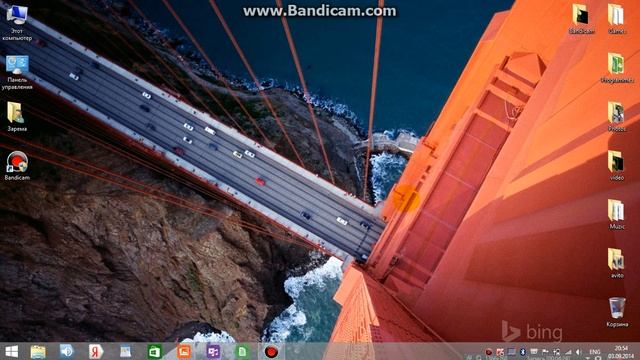Select the 'Зарема' user folder icon

(x=17, y=116)
